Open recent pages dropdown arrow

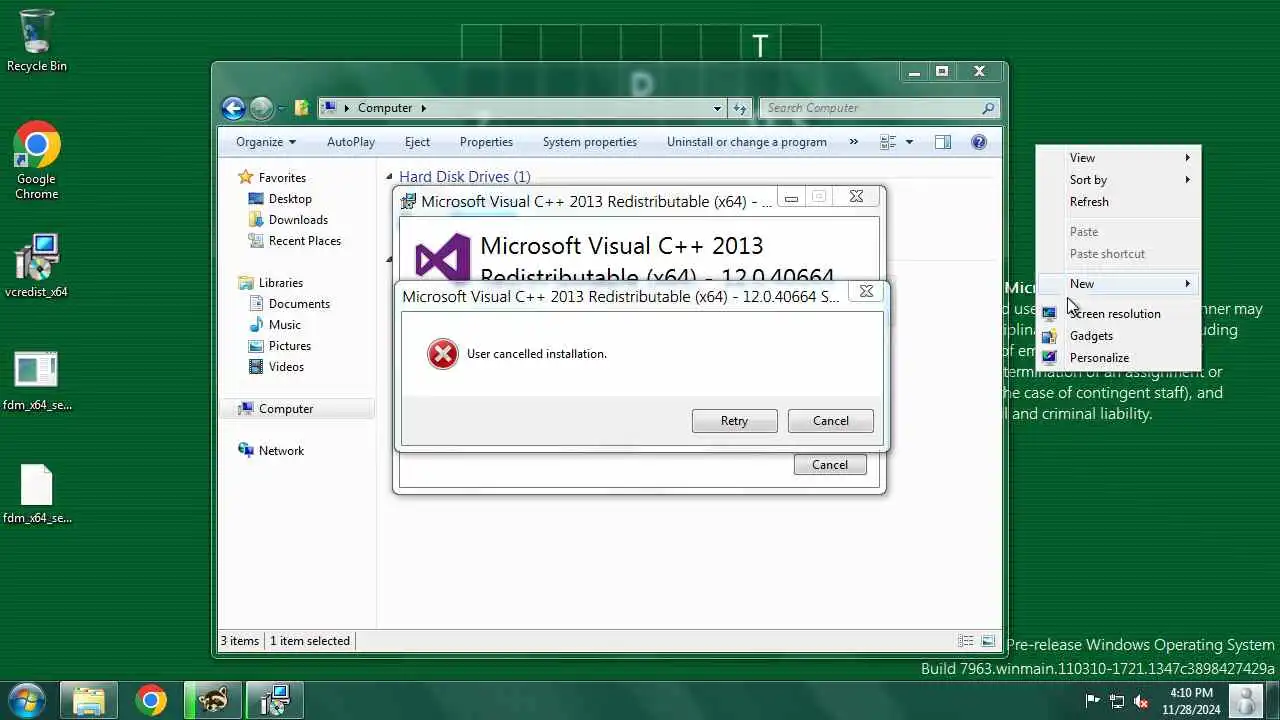281,108
